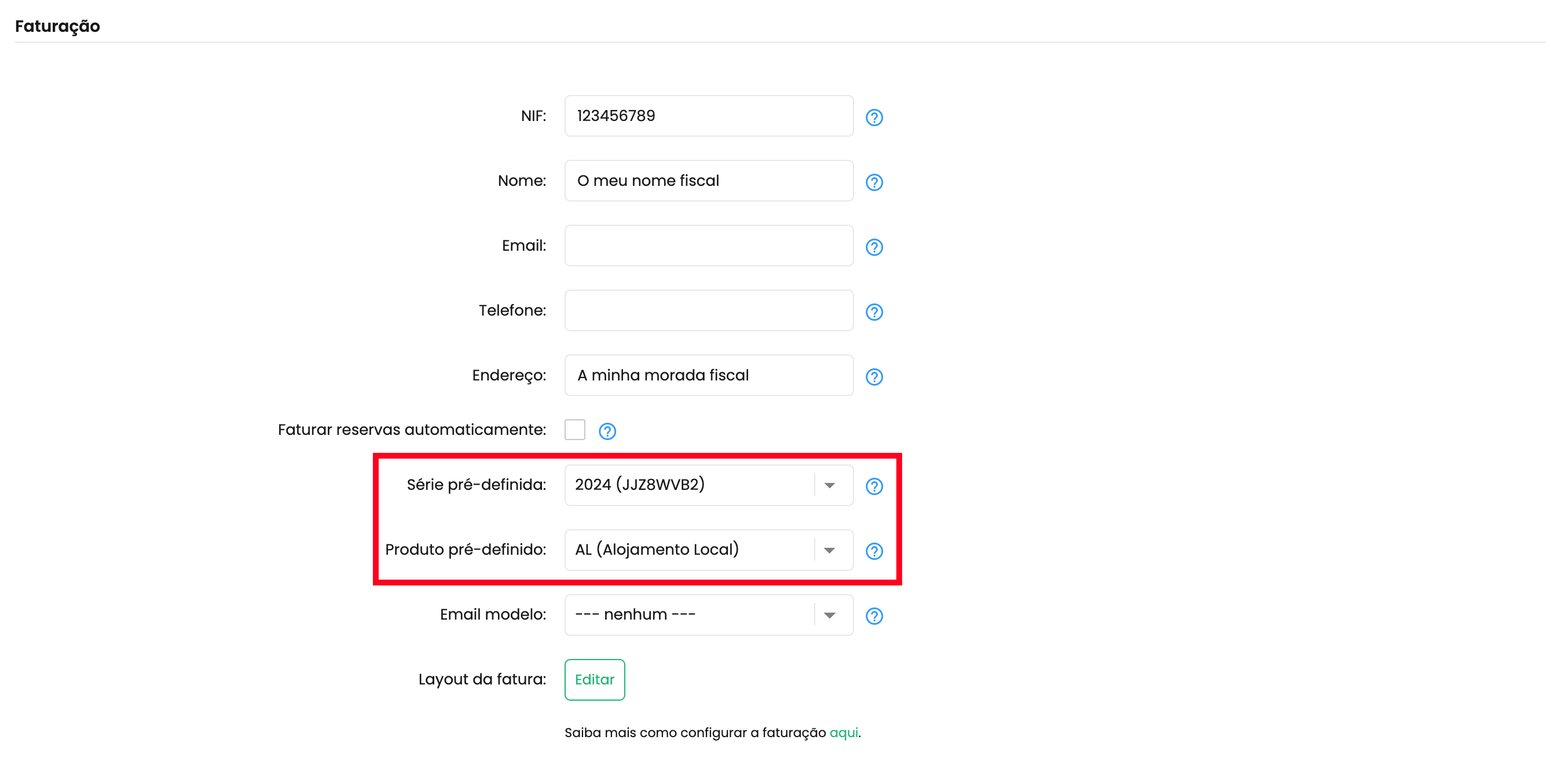Viewport: 1568px width, 769px height.
Task: Click the 'Layout da fatura:' label
Action: [482, 679]
